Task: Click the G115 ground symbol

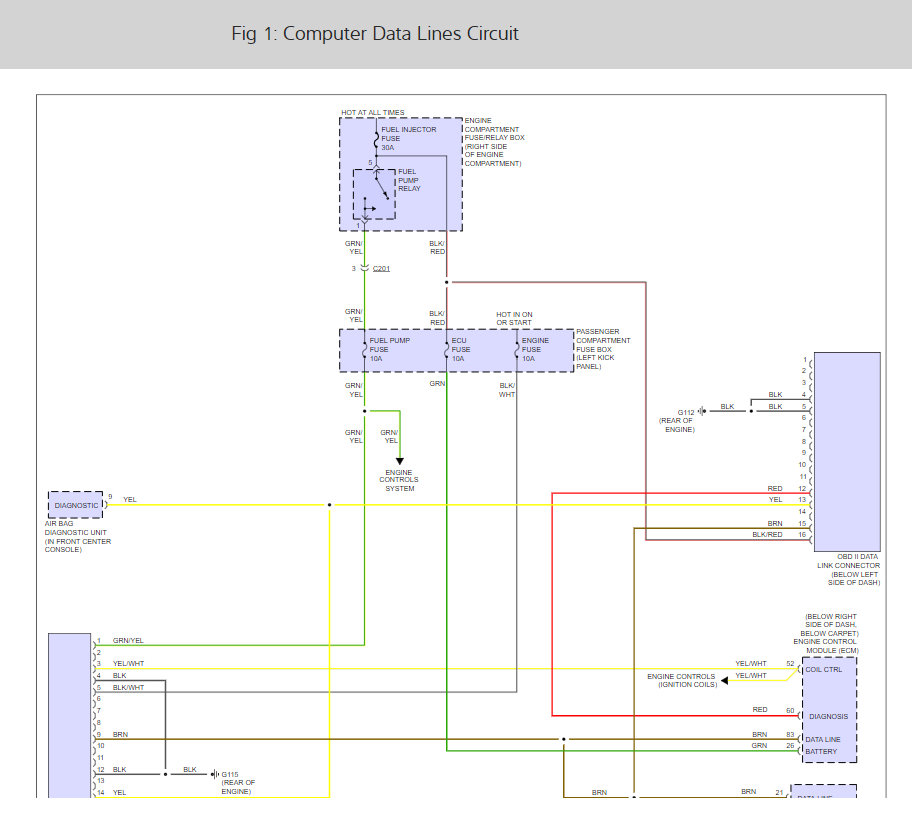Action: click(x=215, y=774)
